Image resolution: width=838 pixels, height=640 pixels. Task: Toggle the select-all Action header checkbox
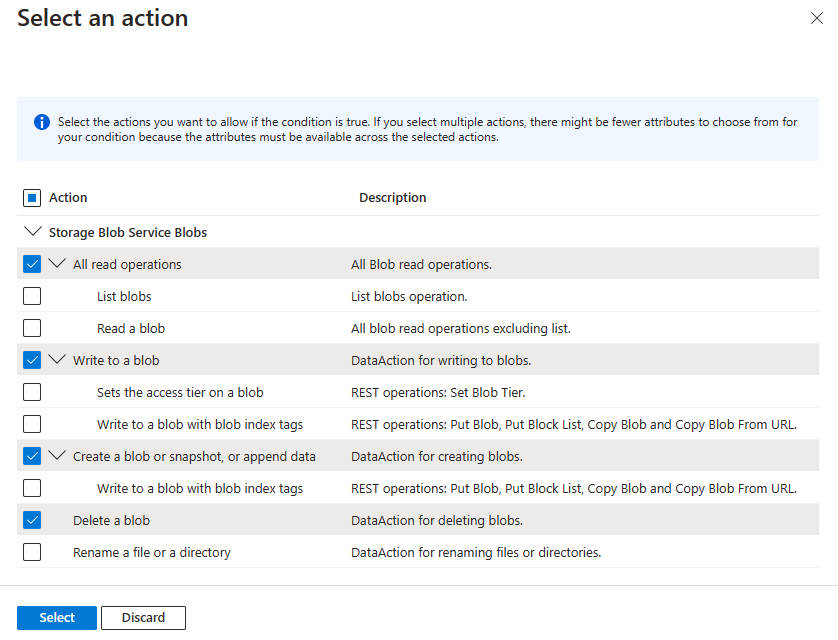[32, 198]
